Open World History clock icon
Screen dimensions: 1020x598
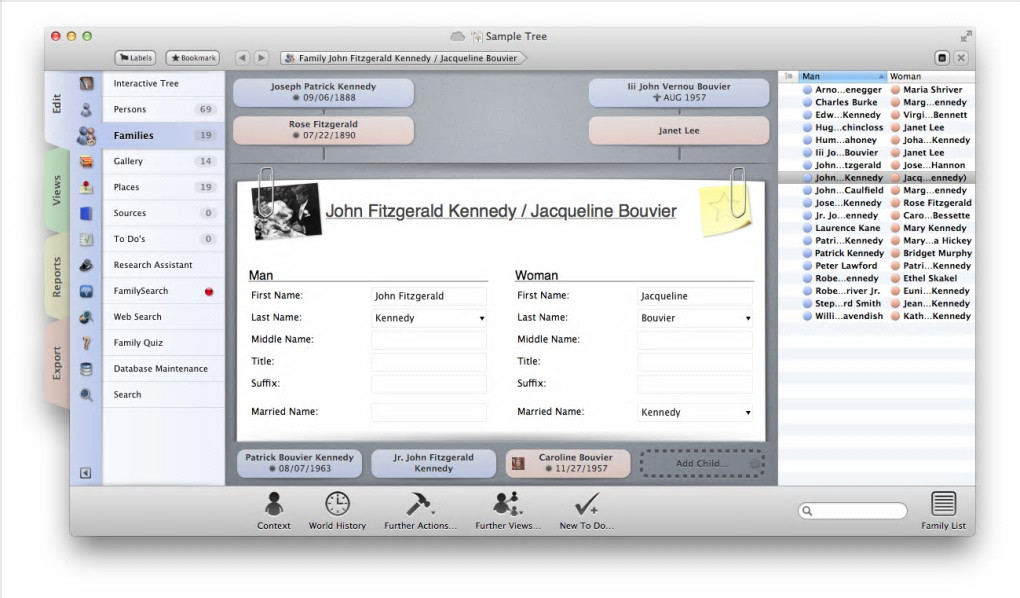click(x=337, y=504)
